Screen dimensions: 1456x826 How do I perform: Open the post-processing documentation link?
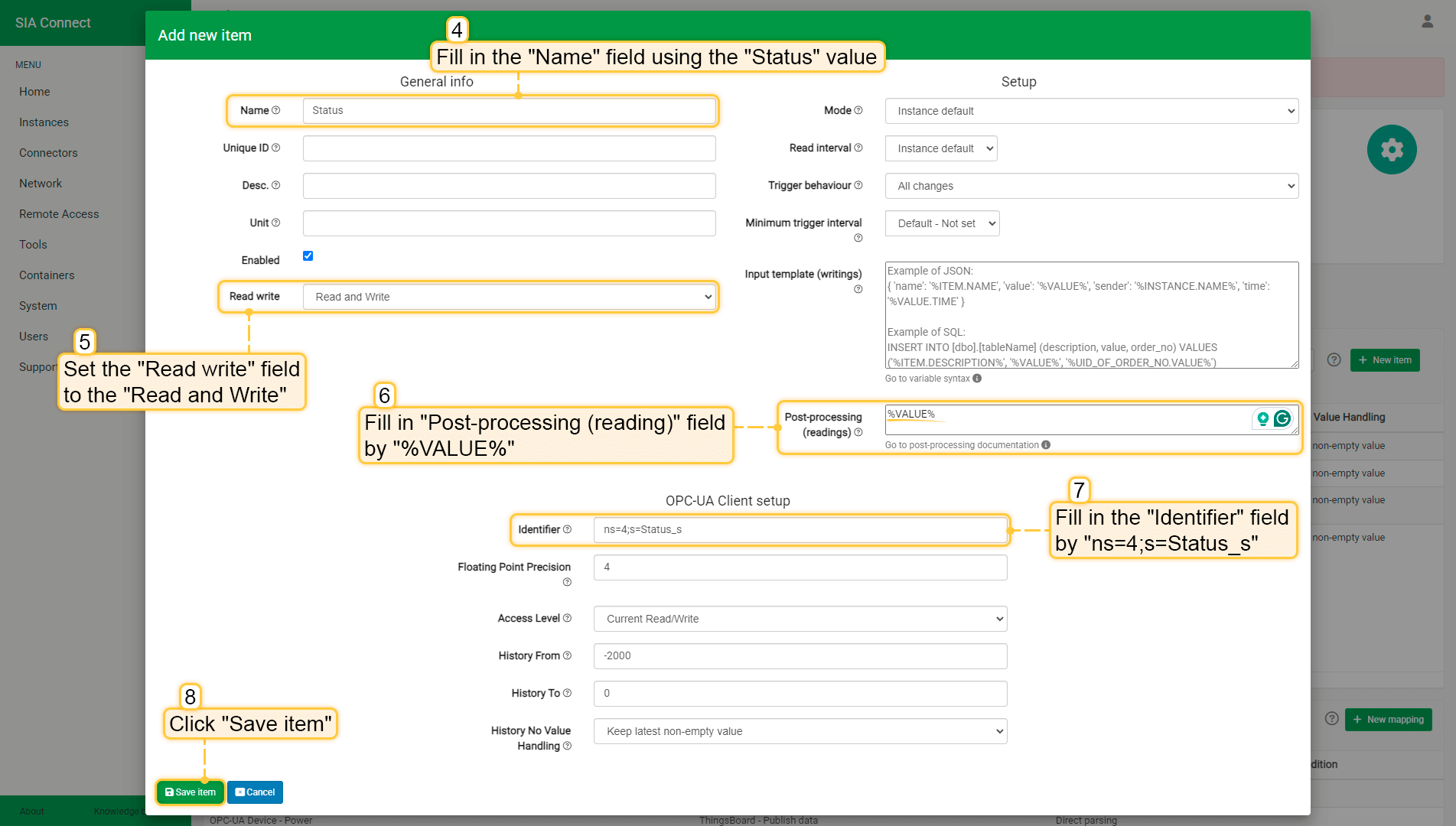[962, 445]
